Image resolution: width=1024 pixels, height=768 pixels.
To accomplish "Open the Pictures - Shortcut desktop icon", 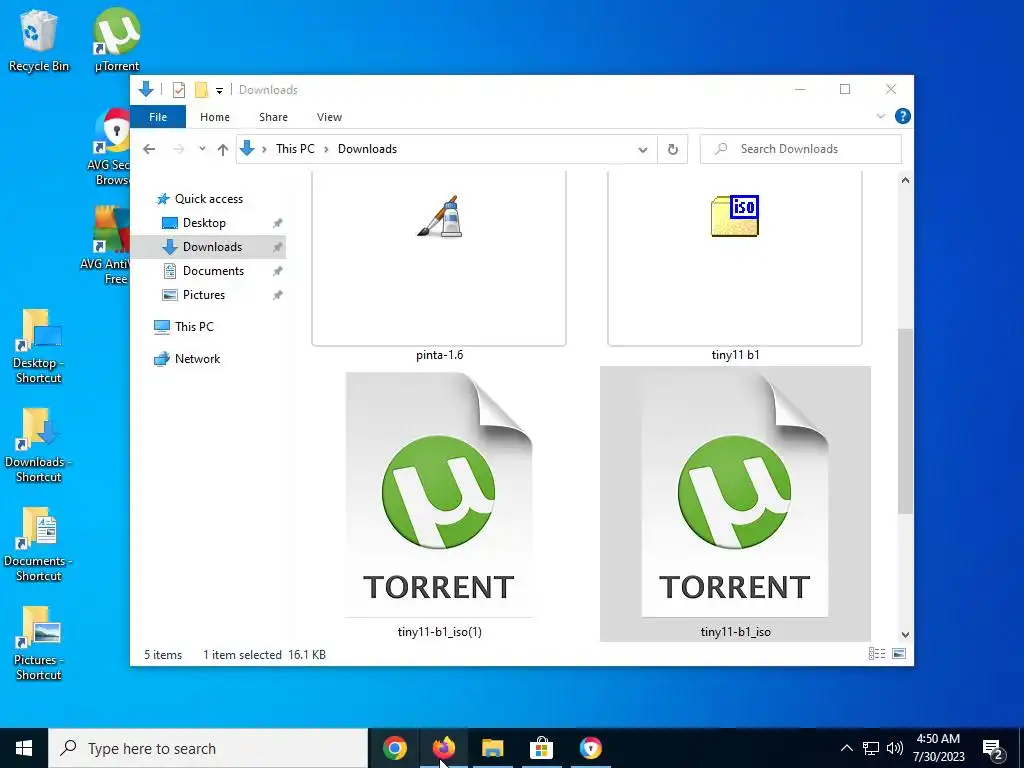I will (x=38, y=644).
